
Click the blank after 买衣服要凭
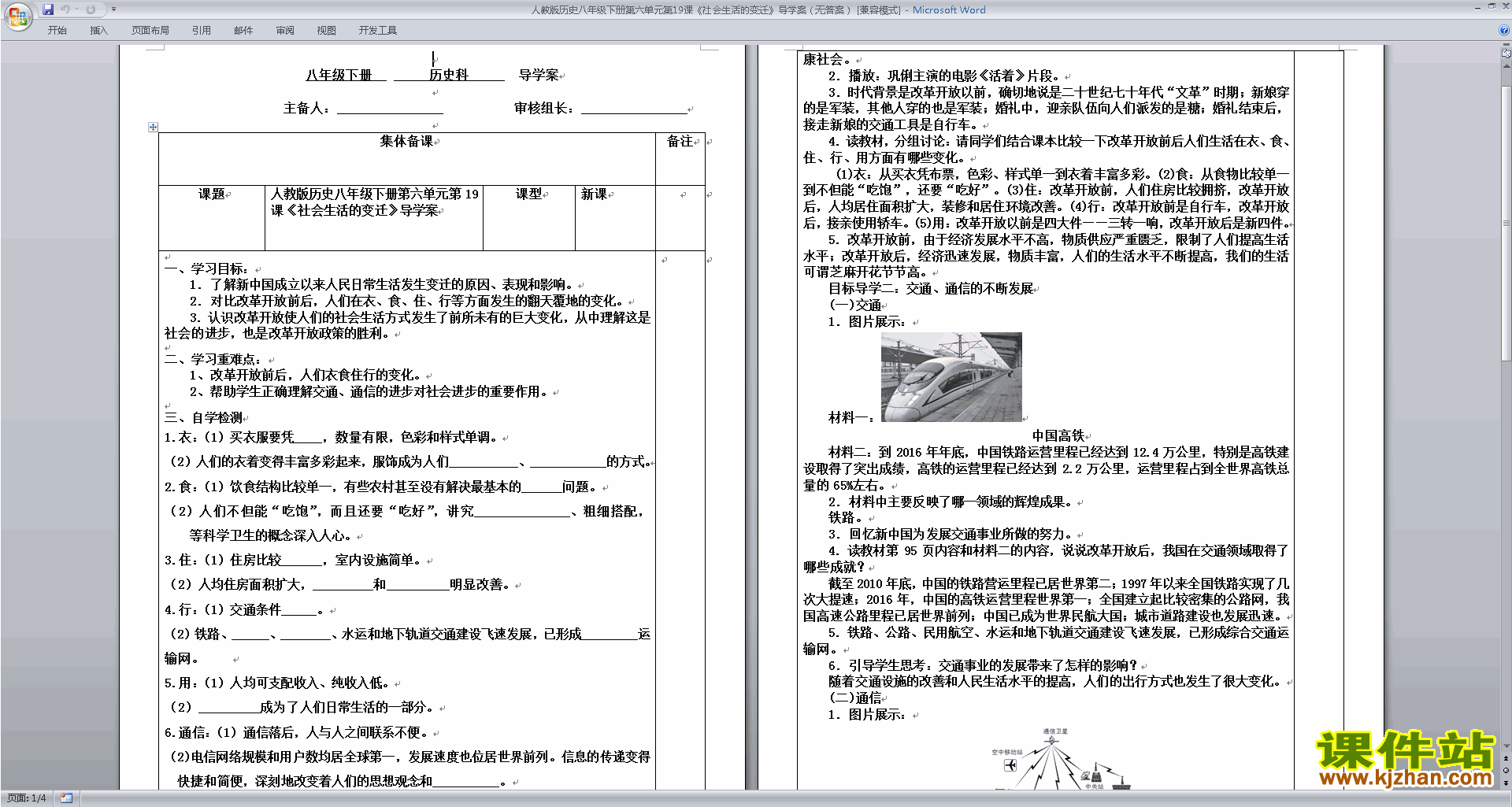(308, 438)
